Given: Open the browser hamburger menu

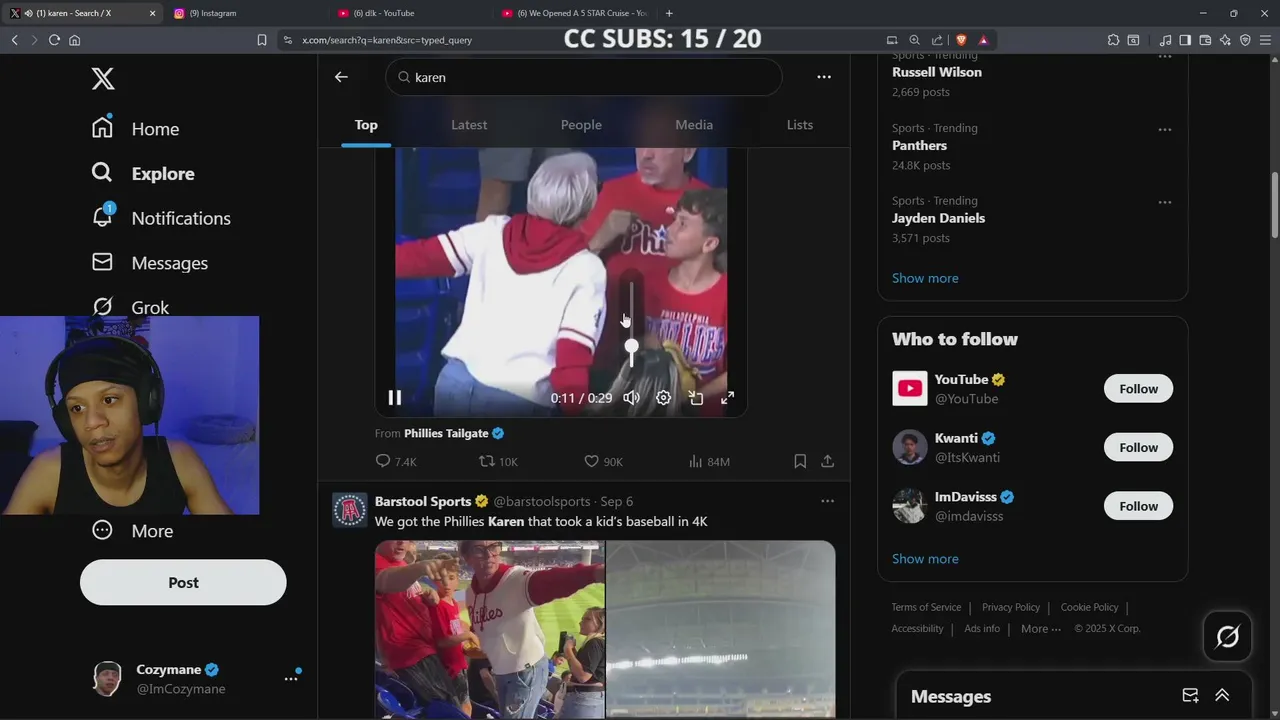Looking at the screenshot, I should pyautogui.click(x=1265, y=40).
